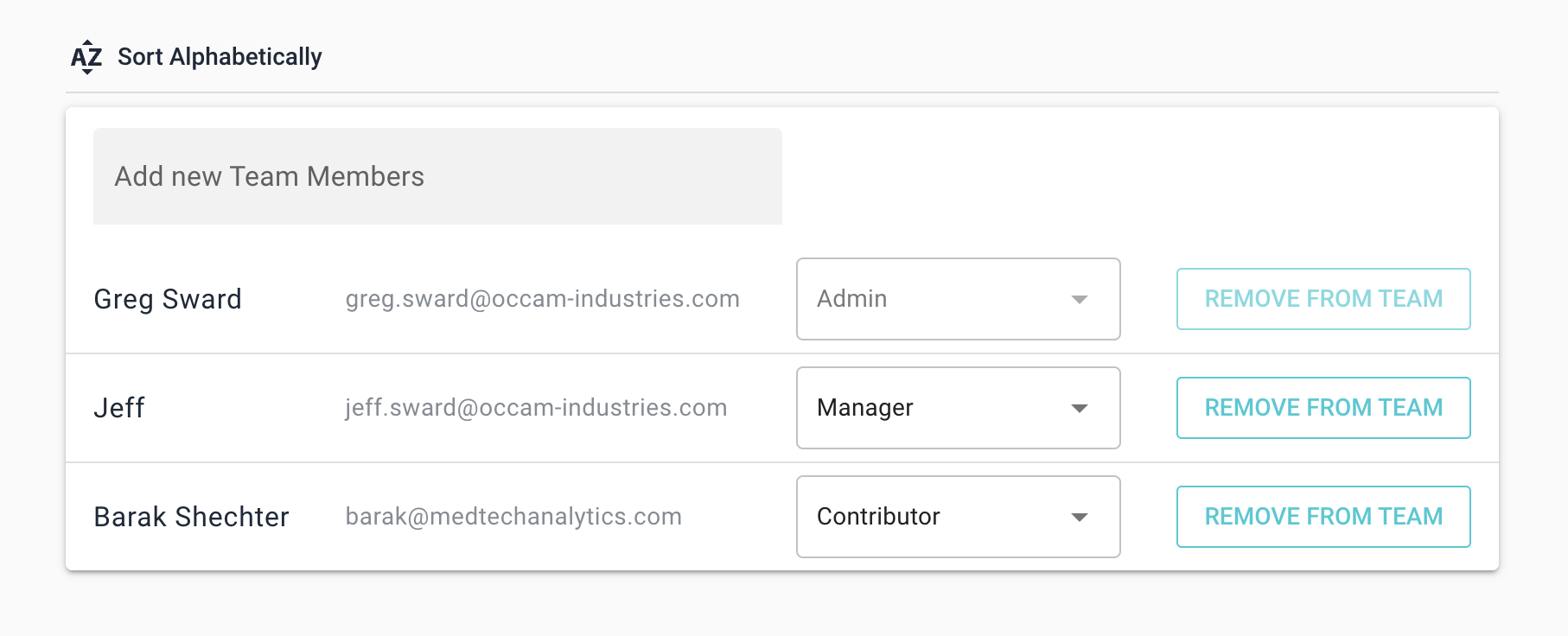Screen dimensions: 1568x636
Task: Select the Greg Sward name
Action: click(x=168, y=299)
